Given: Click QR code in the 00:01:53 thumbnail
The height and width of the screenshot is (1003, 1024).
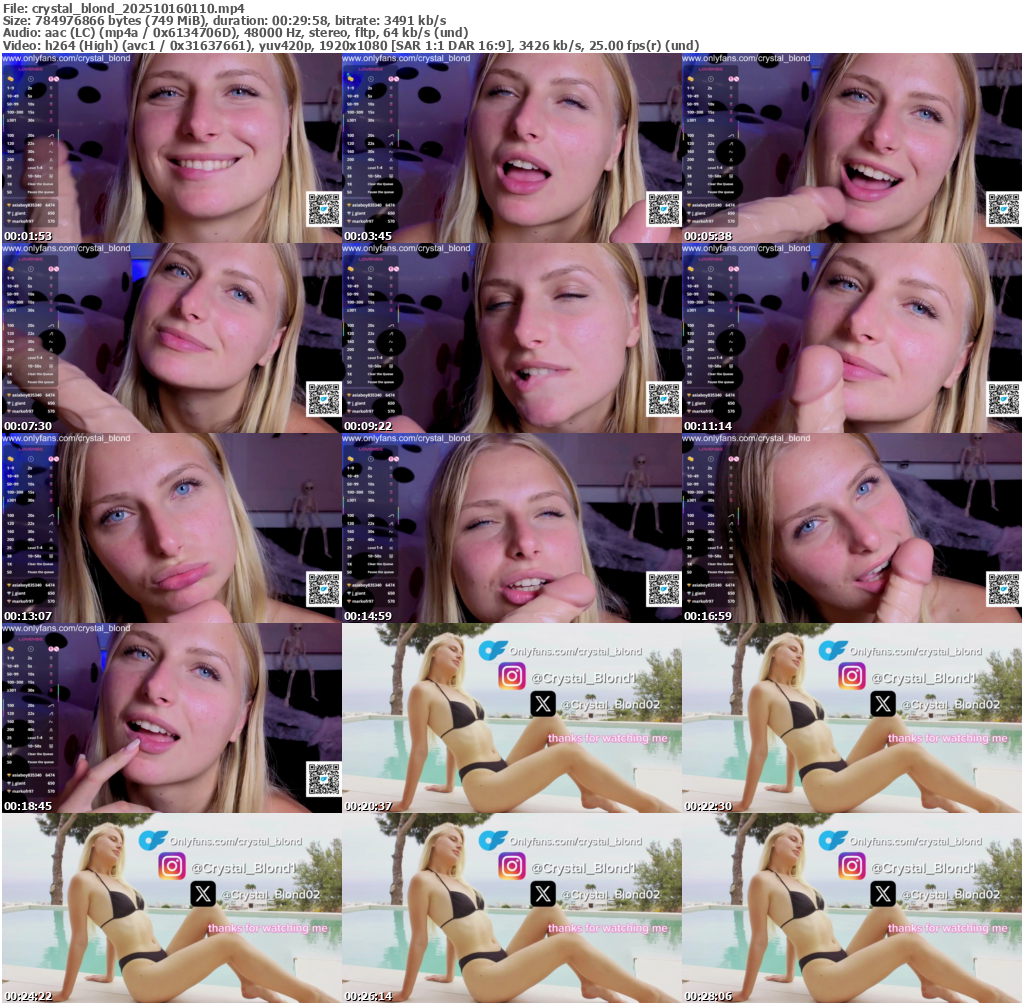Looking at the screenshot, I should (323, 210).
